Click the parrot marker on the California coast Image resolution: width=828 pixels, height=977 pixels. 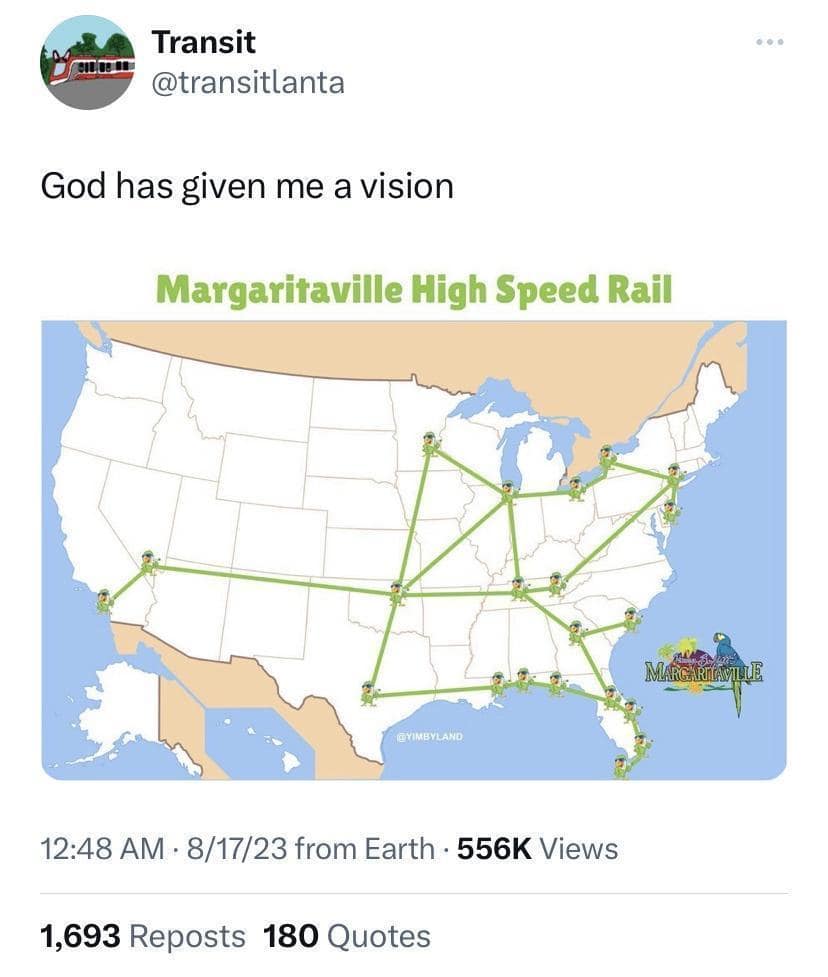(105, 601)
